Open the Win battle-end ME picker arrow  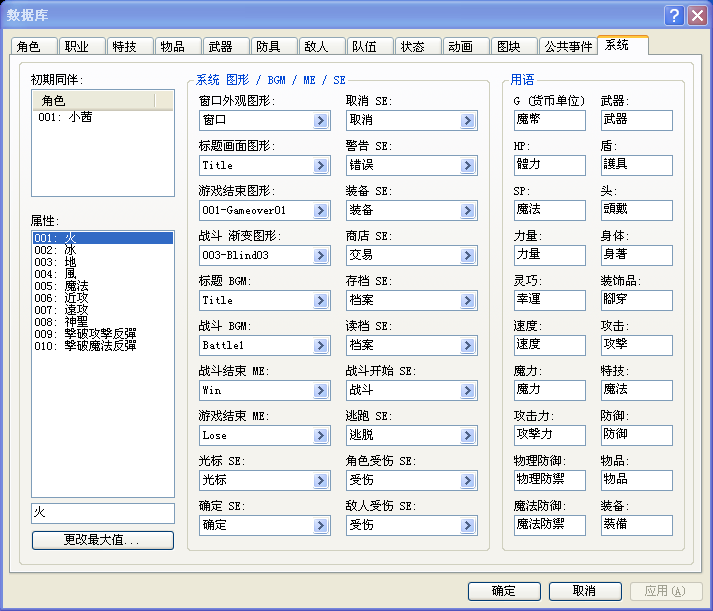click(321, 391)
